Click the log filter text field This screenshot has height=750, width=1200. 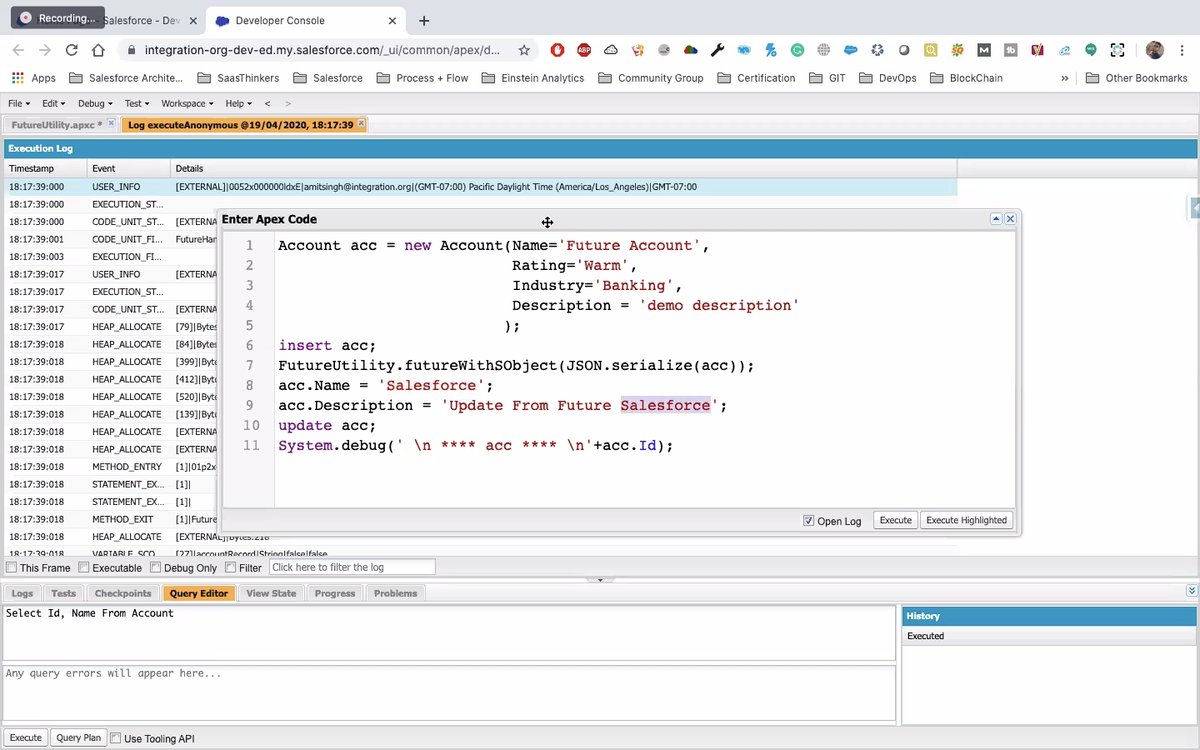[352, 568]
